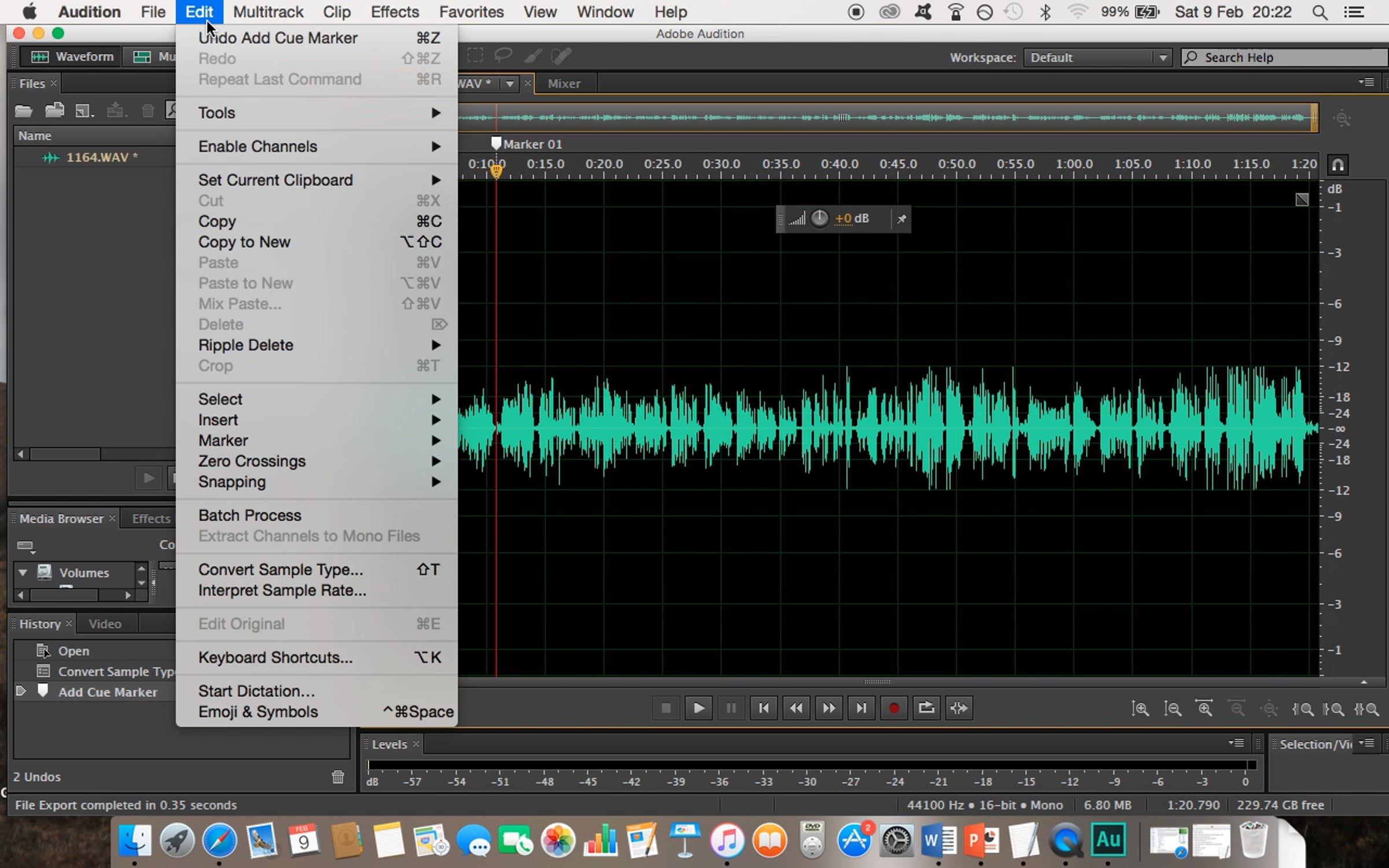
Task: Click the Waveform view button
Action: 72,57
